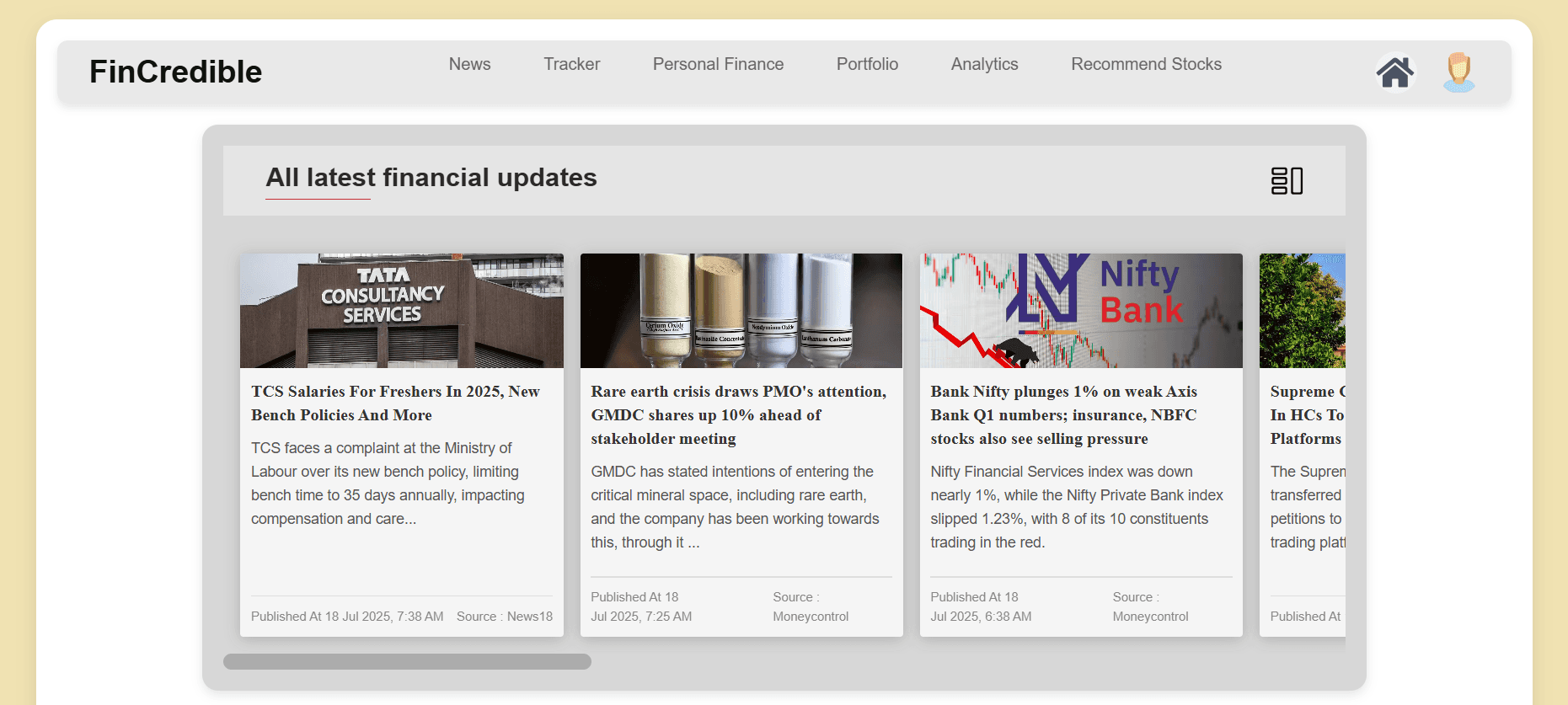
Task: Go to Personal Finance section
Action: click(718, 64)
